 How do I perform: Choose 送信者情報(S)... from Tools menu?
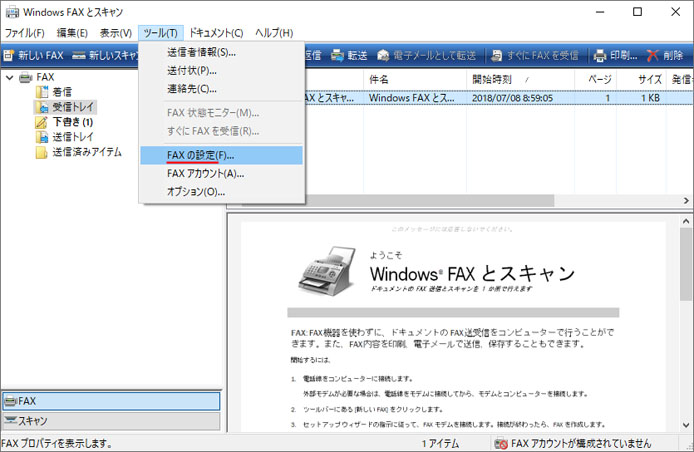[221, 52]
